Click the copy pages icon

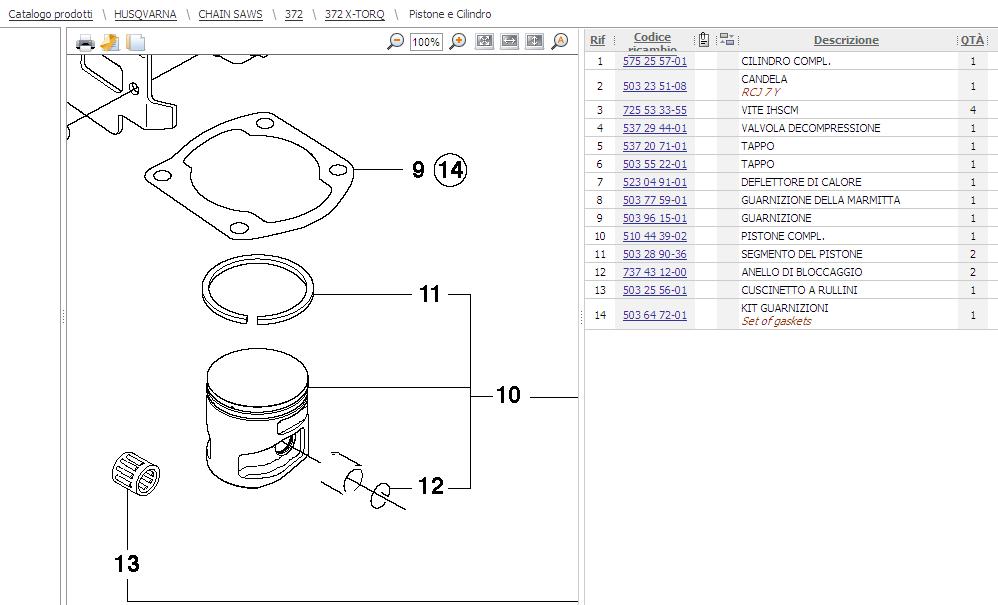pyautogui.click(x=136, y=42)
